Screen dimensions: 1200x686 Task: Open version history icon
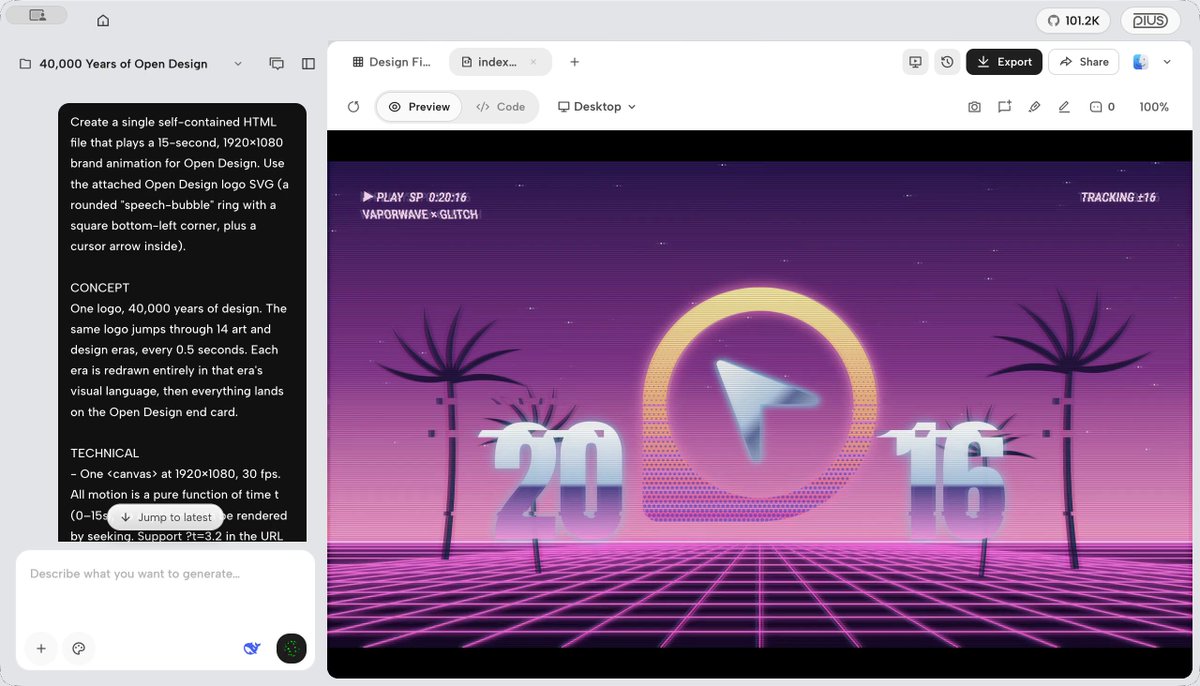click(947, 62)
